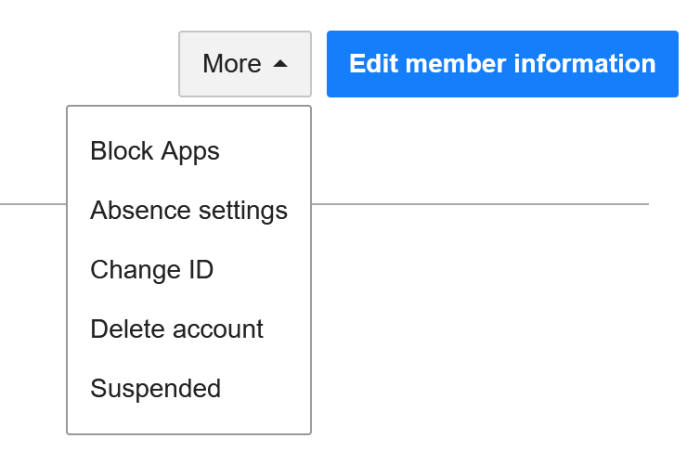Click the Edit member information button
700x464 pixels.
click(x=502, y=64)
